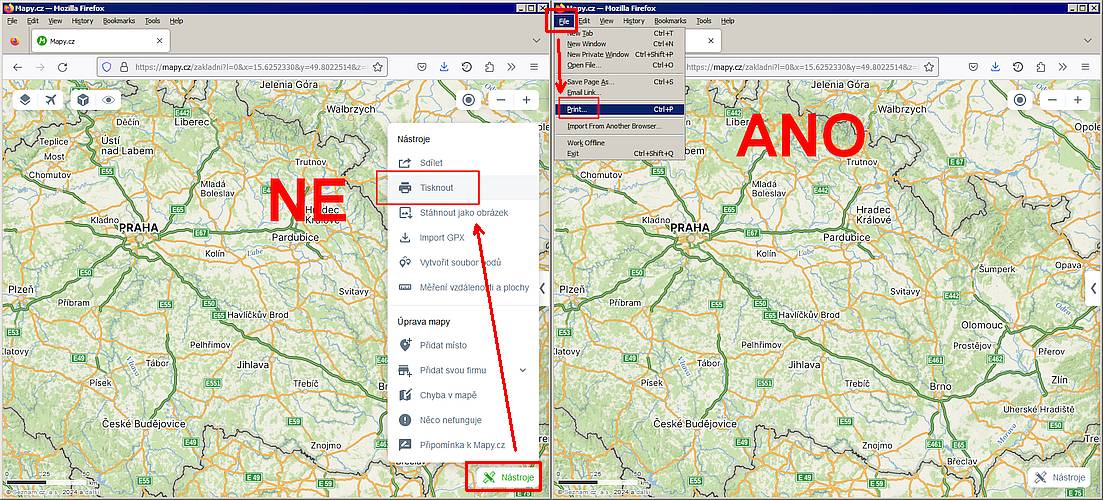The image size is (1103, 500).
Task: Open Pocket save icon in left window
Action: [421, 67]
